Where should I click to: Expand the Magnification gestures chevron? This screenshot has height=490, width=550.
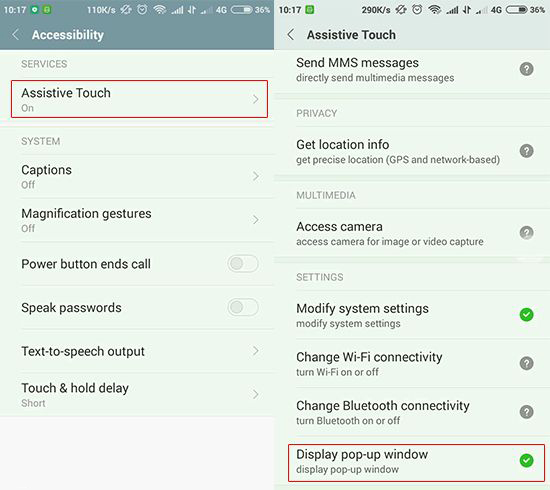pyautogui.click(x=256, y=220)
